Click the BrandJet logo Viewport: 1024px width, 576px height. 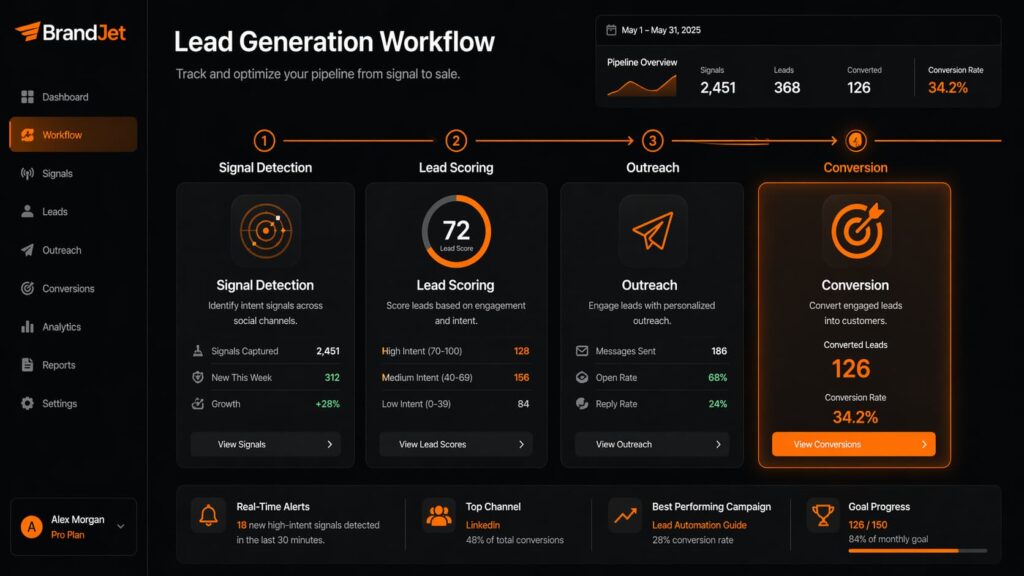click(70, 33)
